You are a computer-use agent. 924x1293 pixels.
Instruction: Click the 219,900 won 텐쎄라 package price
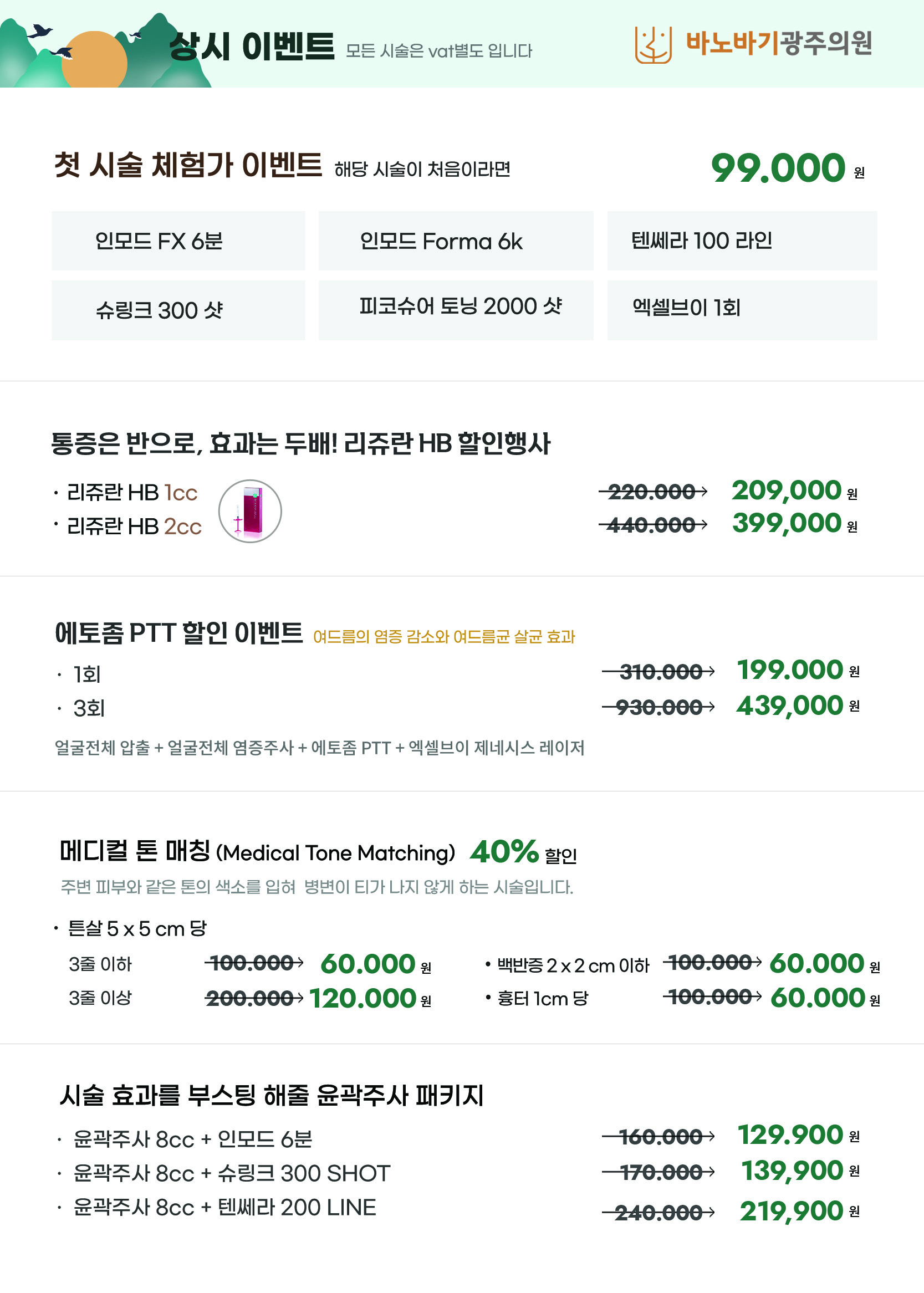(x=799, y=1211)
